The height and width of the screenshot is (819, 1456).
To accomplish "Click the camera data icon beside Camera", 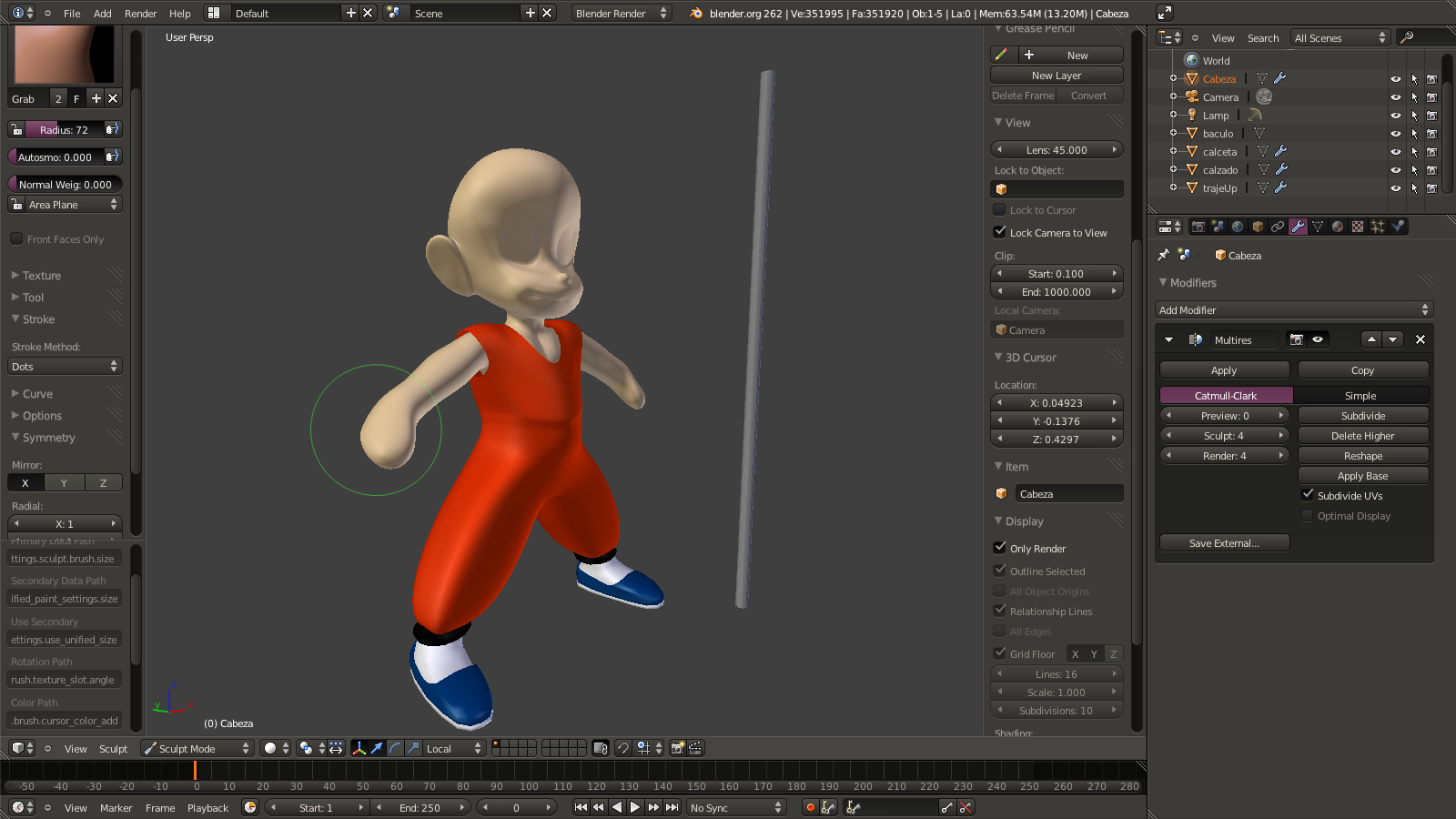I will [1264, 96].
